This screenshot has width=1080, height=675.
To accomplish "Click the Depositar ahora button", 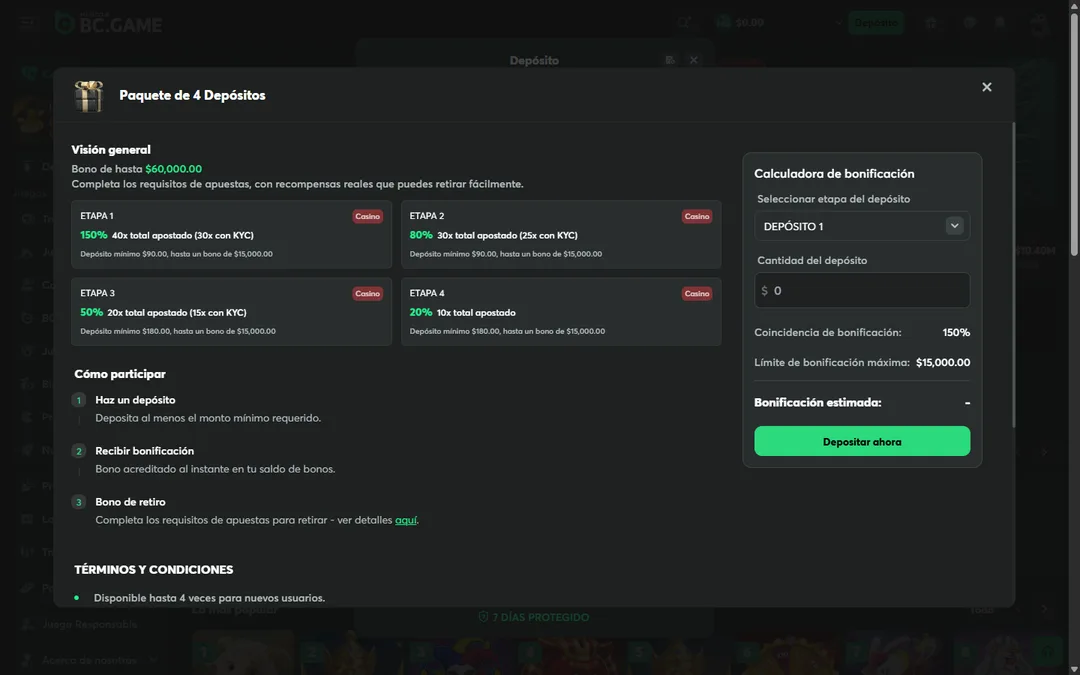I will (862, 442).
